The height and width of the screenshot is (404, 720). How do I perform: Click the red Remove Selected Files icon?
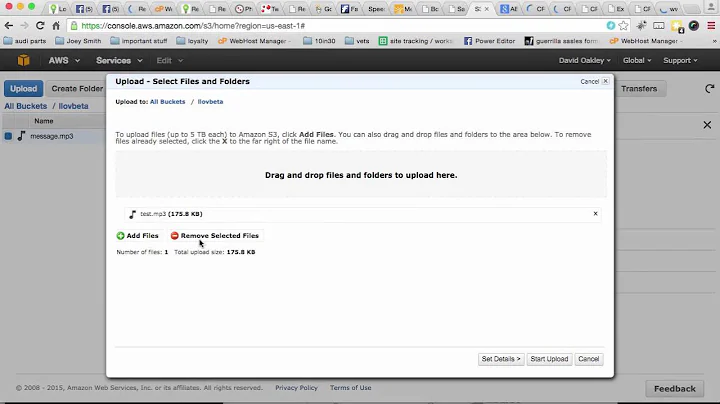[x=174, y=236]
